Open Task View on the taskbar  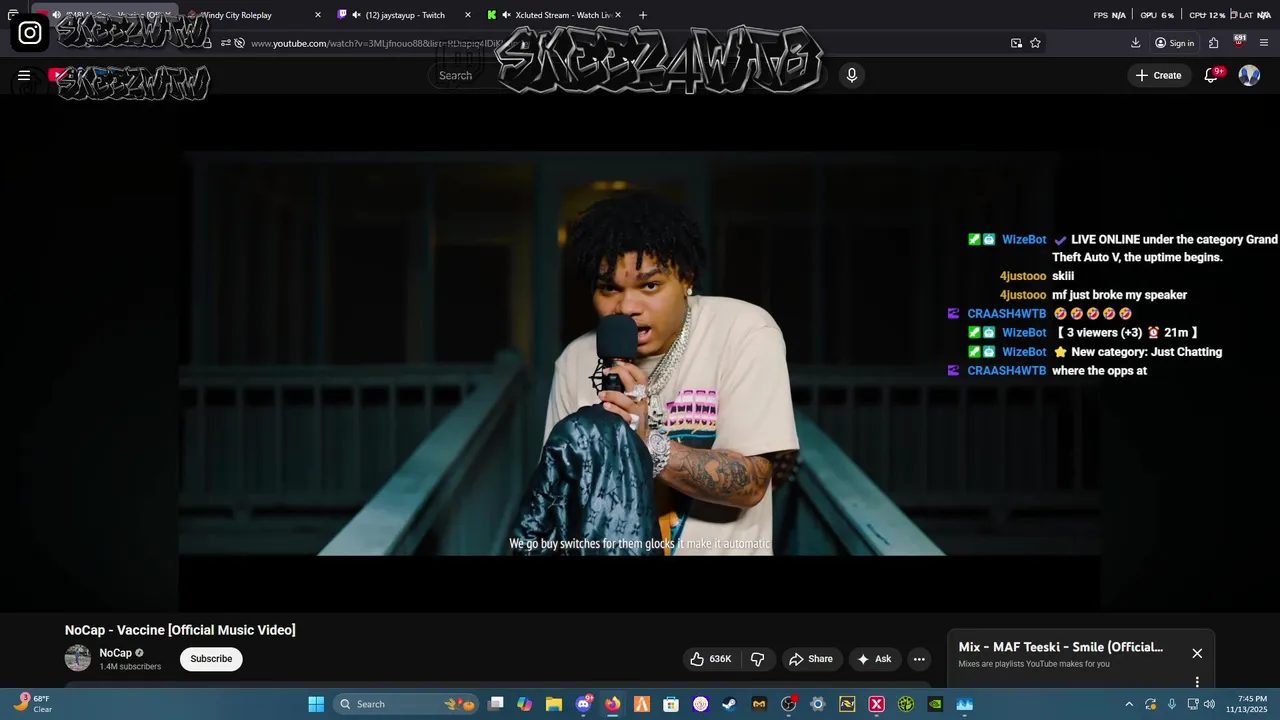pyautogui.click(x=496, y=704)
